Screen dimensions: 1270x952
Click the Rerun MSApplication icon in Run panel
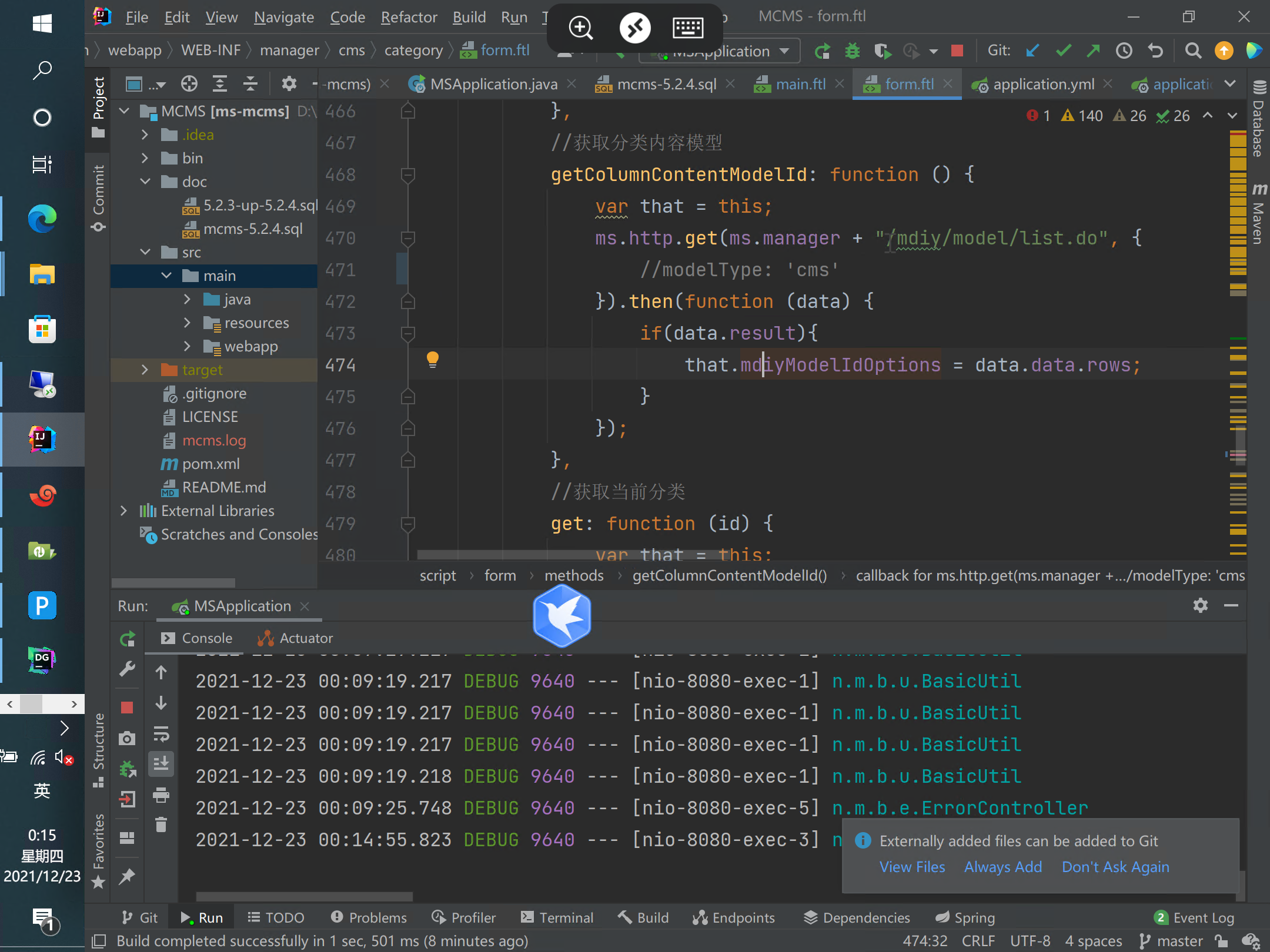click(128, 639)
